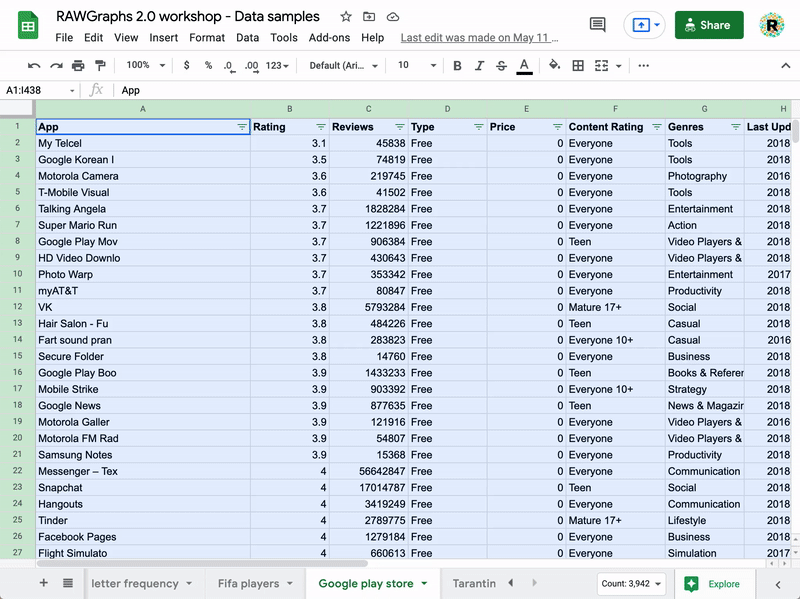800x599 pixels.
Task: Toggle bold formatting
Action: pos(457,65)
